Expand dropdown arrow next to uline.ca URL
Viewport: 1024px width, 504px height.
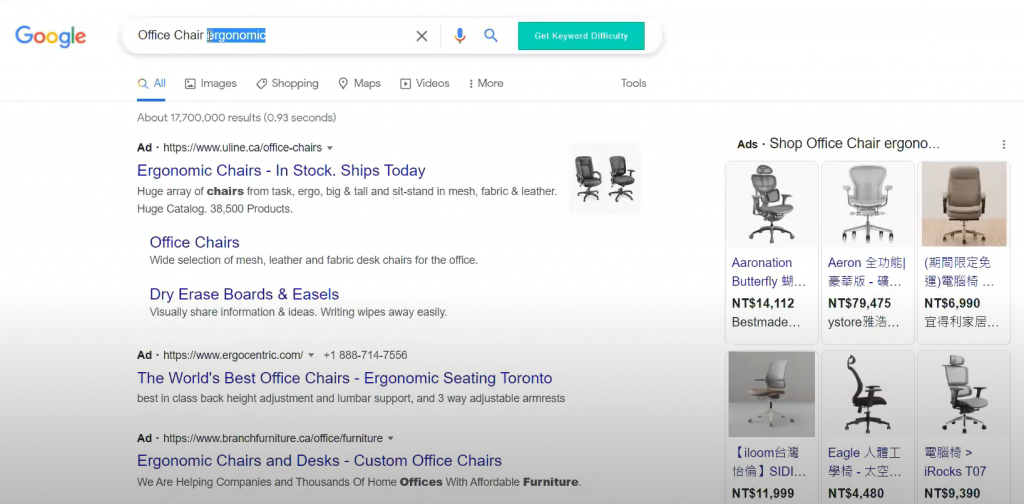[330, 148]
